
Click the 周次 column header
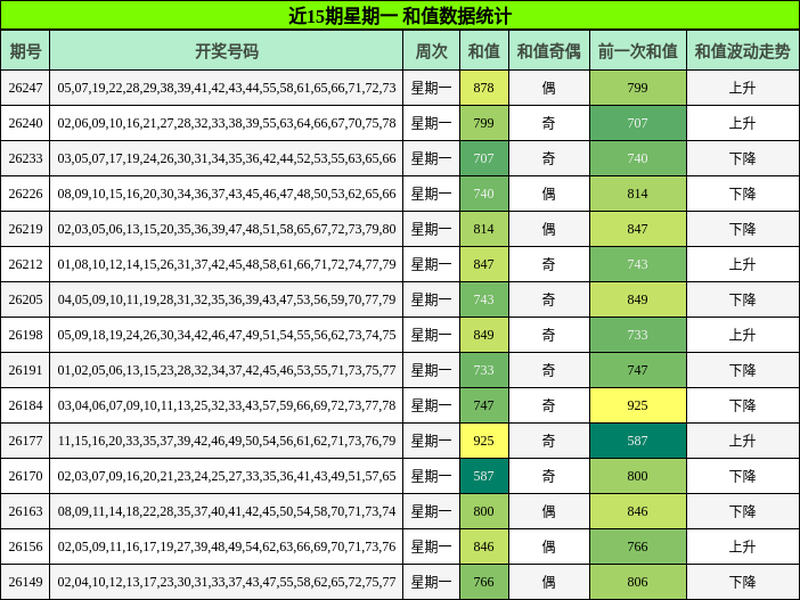pyautogui.click(x=431, y=51)
